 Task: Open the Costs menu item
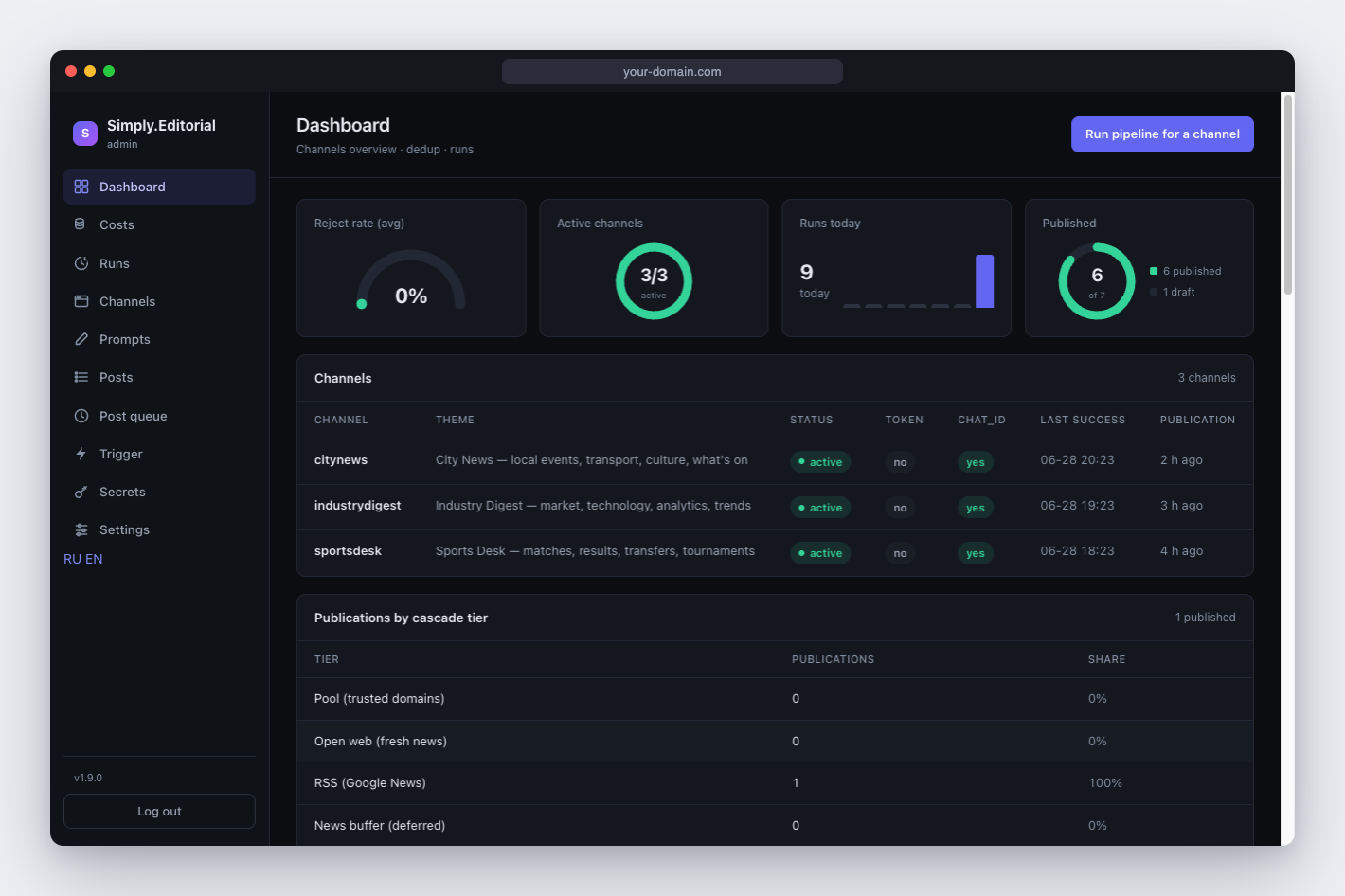click(159, 224)
